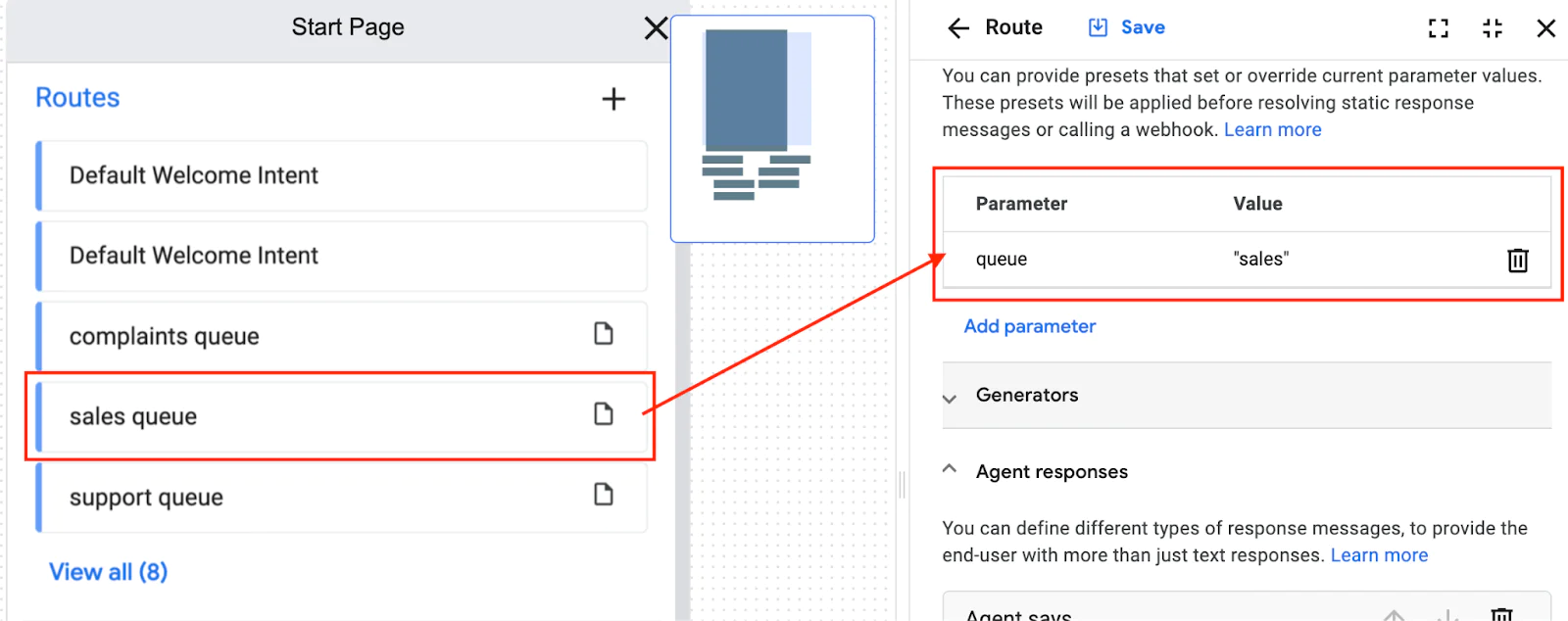Close the Start Page panel
This screenshot has height=621, width=1568.
click(x=656, y=28)
